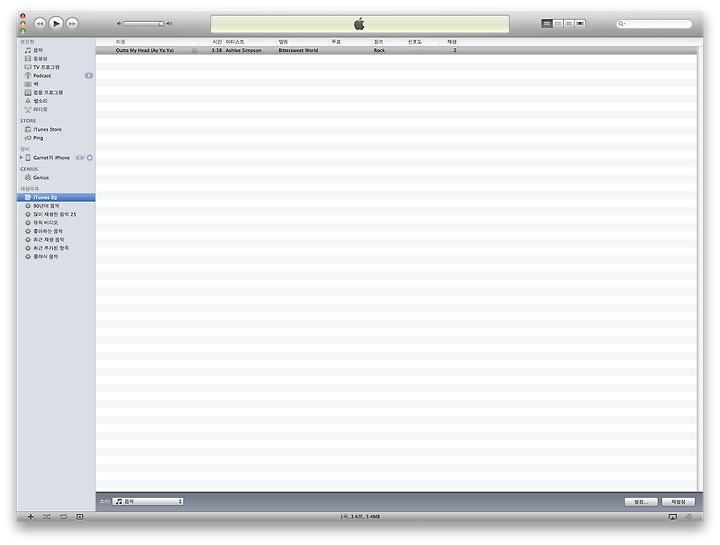Sort by the 이름 name column
The width and height of the screenshot is (720, 545).
point(156,42)
